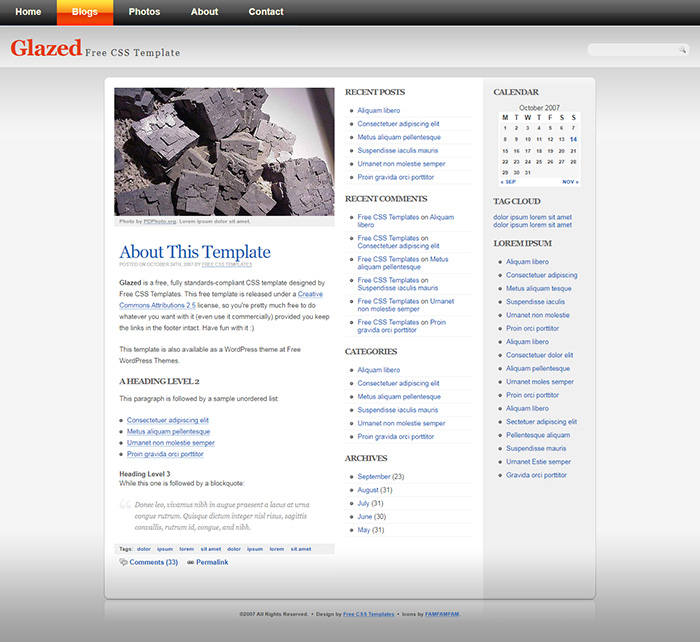Select day 14 in the calendar

tap(573, 139)
